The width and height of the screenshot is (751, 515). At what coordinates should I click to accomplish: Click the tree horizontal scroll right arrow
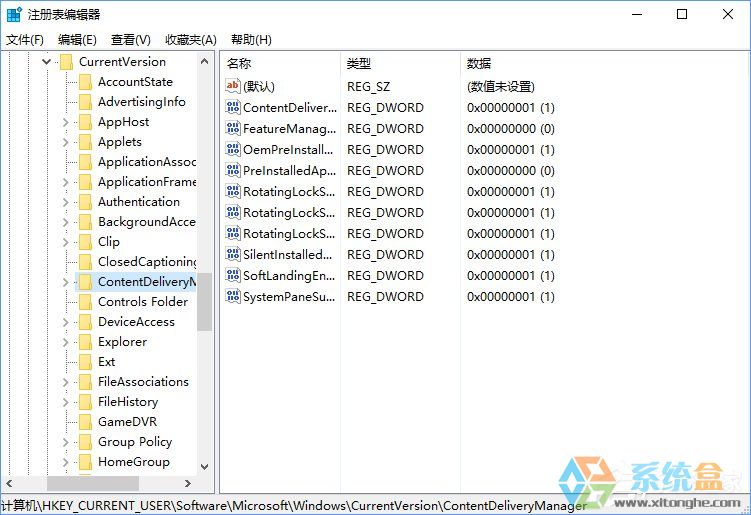[x=187, y=484]
